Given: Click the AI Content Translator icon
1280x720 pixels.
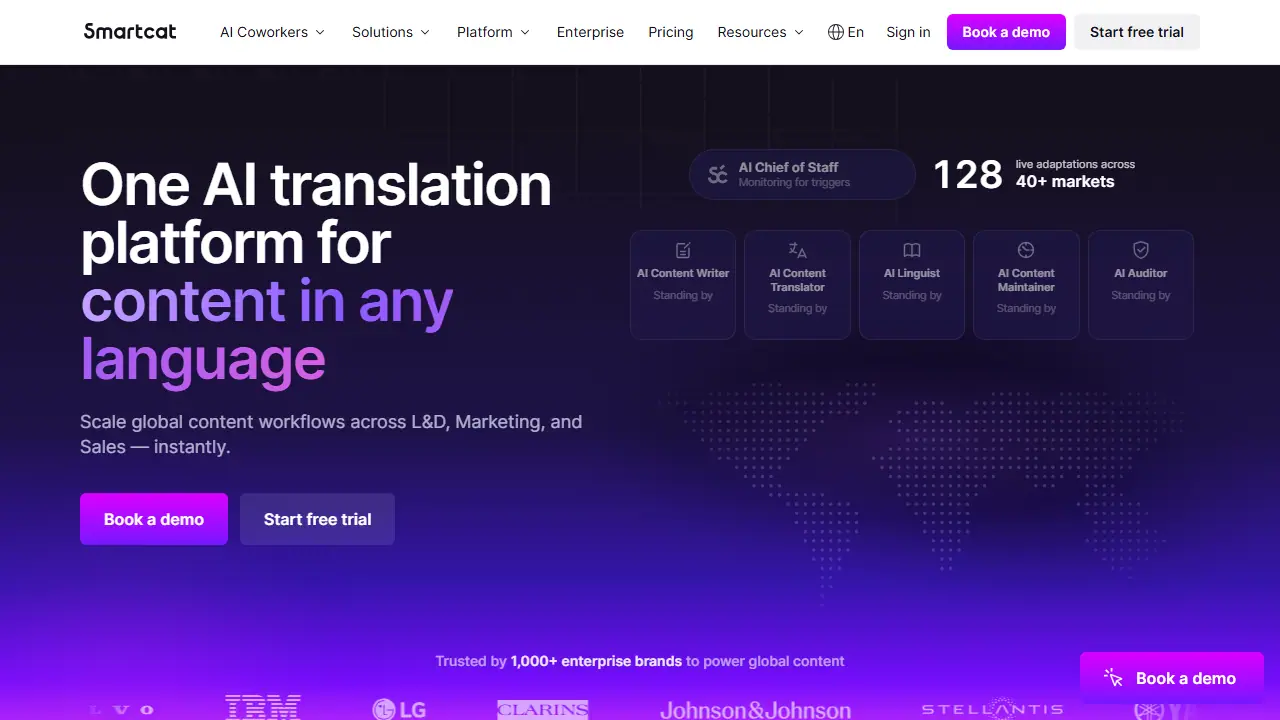Looking at the screenshot, I should click(x=797, y=250).
